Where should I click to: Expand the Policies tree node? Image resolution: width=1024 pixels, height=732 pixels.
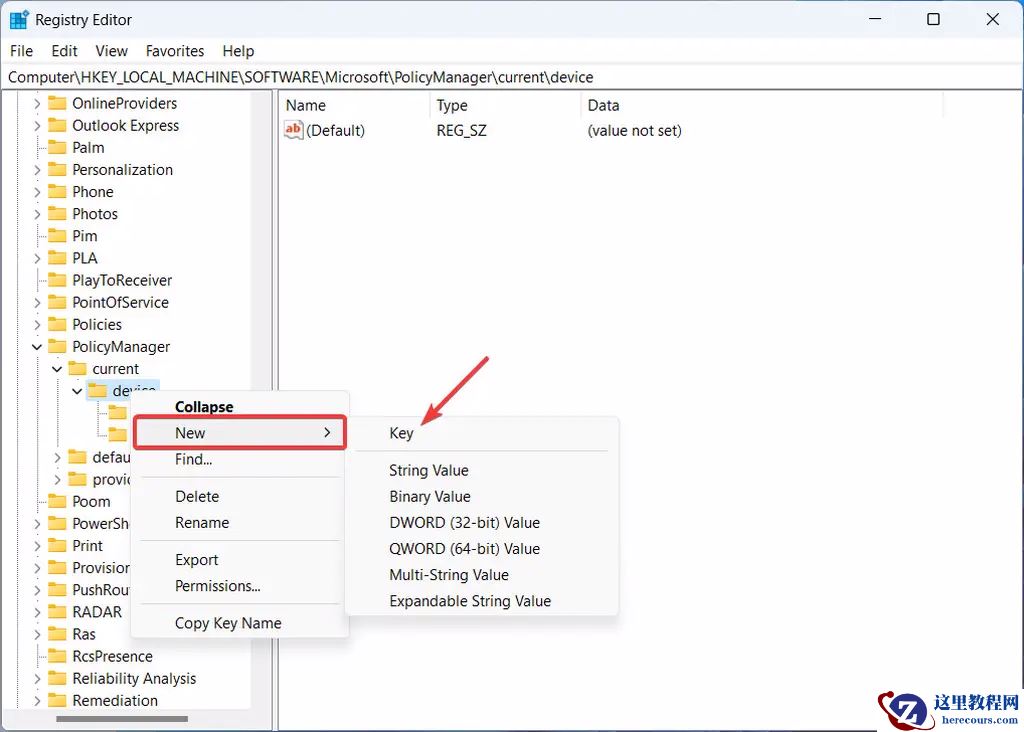pos(37,325)
